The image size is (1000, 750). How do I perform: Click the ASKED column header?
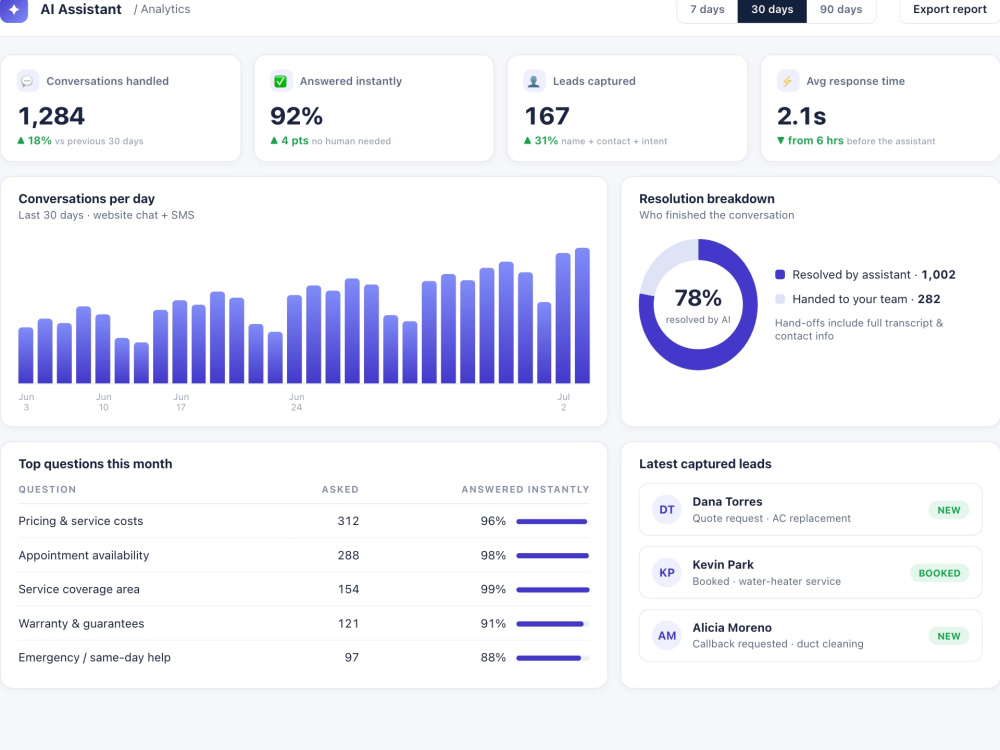340,490
